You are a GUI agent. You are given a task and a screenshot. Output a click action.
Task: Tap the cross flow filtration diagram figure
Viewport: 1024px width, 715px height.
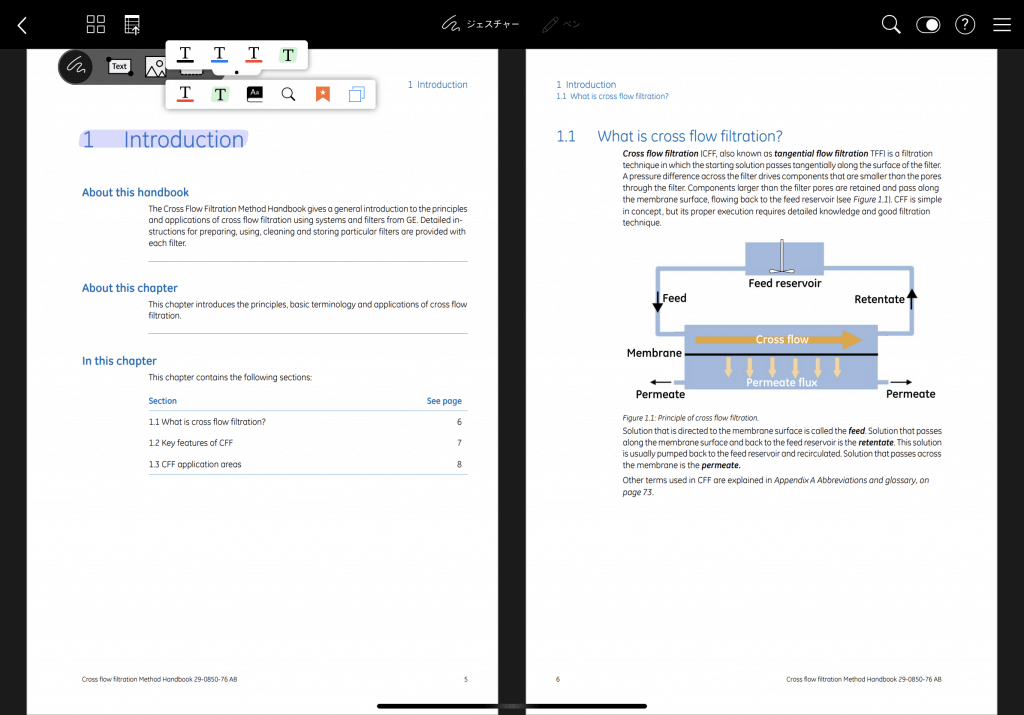782,320
